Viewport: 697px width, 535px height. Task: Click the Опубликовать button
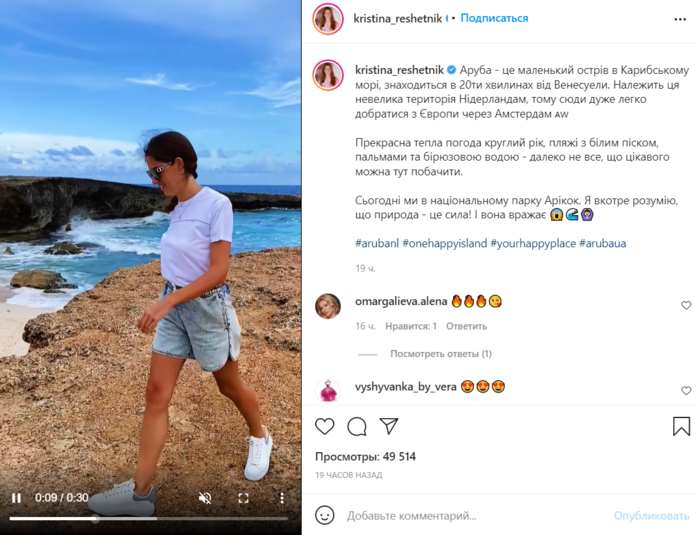coord(651,516)
